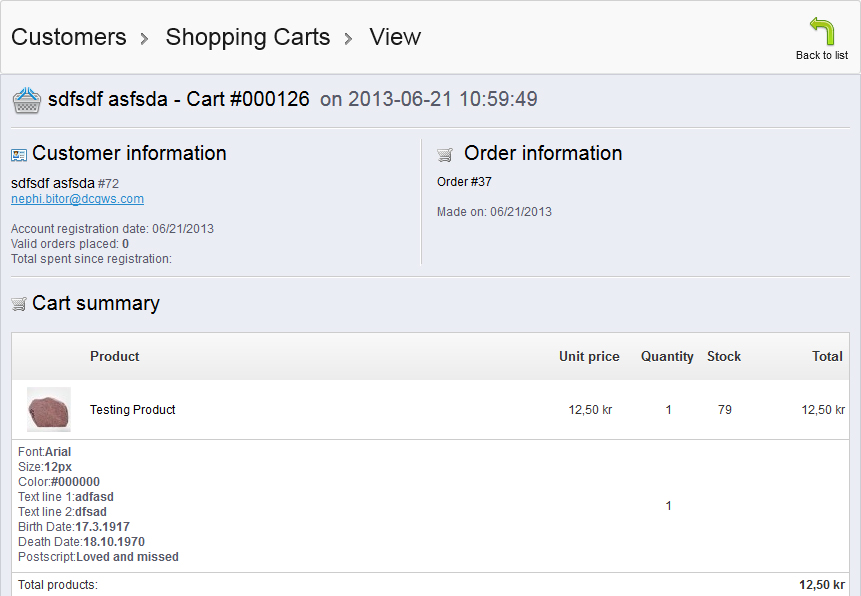Click the Customer information card icon
861x596 pixels.
(x=19, y=155)
